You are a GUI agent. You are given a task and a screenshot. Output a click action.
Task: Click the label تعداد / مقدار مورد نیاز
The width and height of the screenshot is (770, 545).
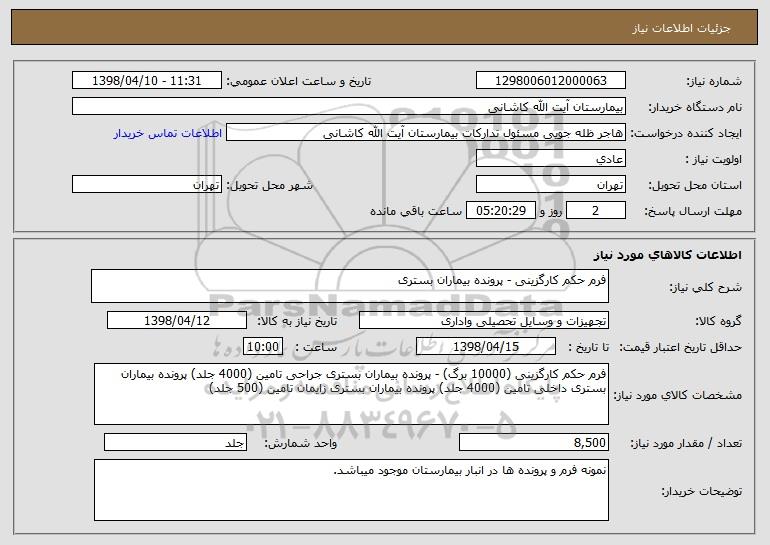[686, 443]
